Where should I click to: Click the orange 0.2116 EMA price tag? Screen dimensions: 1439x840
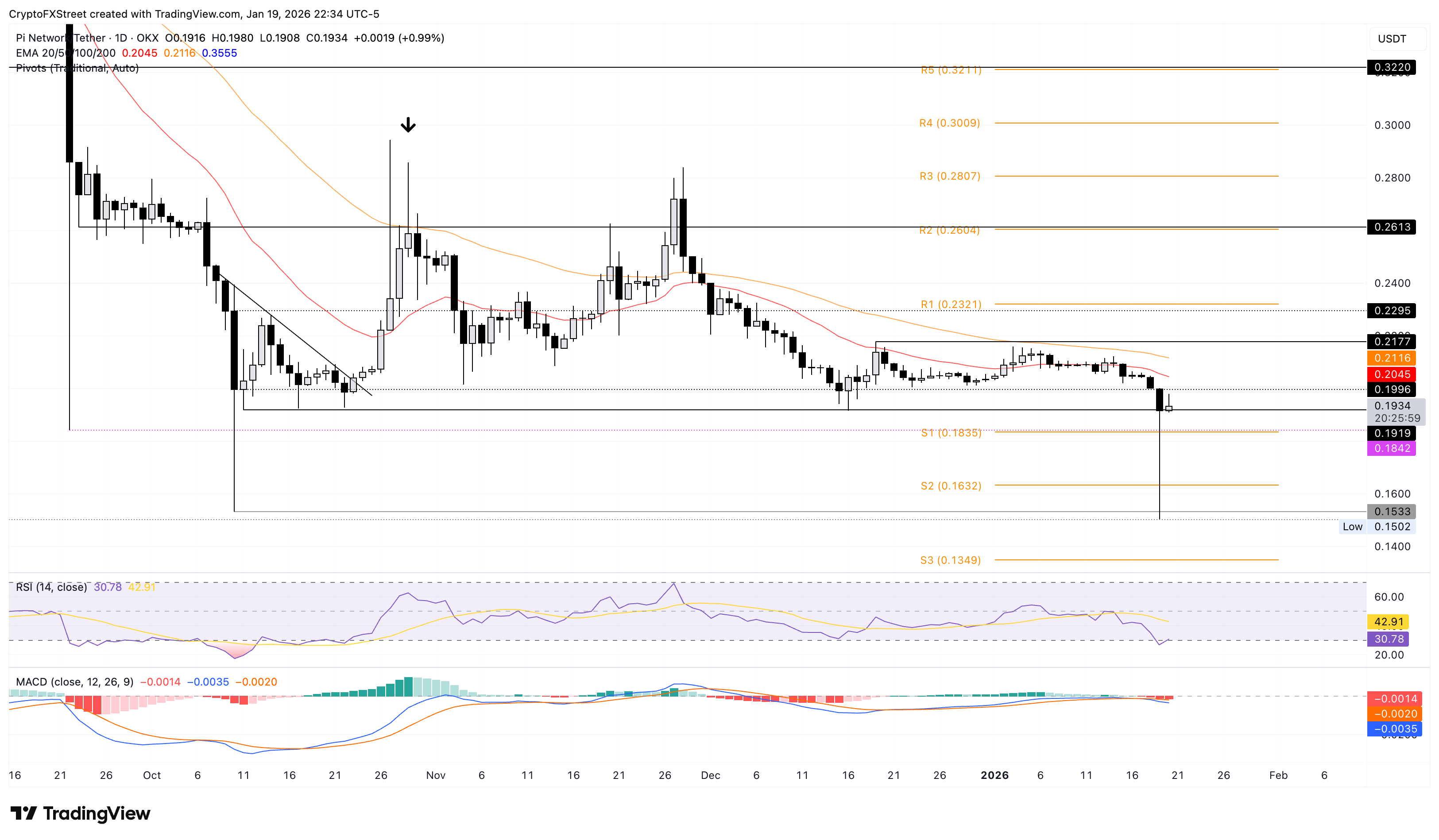coord(1391,358)
